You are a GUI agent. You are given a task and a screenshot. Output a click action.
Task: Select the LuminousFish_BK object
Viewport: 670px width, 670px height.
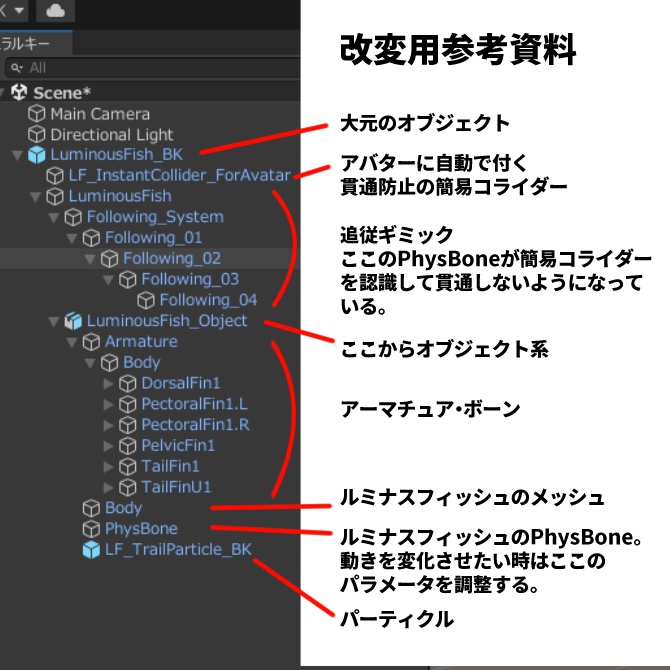[117, 155]
